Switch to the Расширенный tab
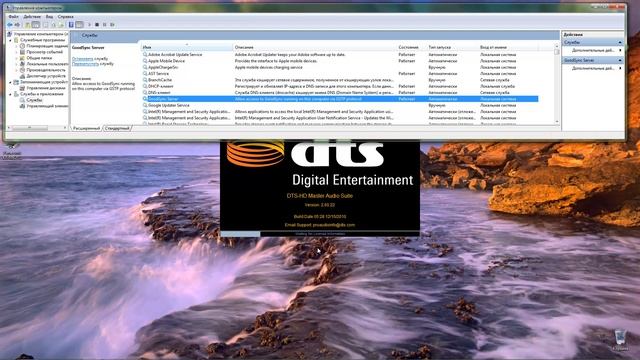The height and width of the screenshot is (360, 640). (x=87, y=129)
